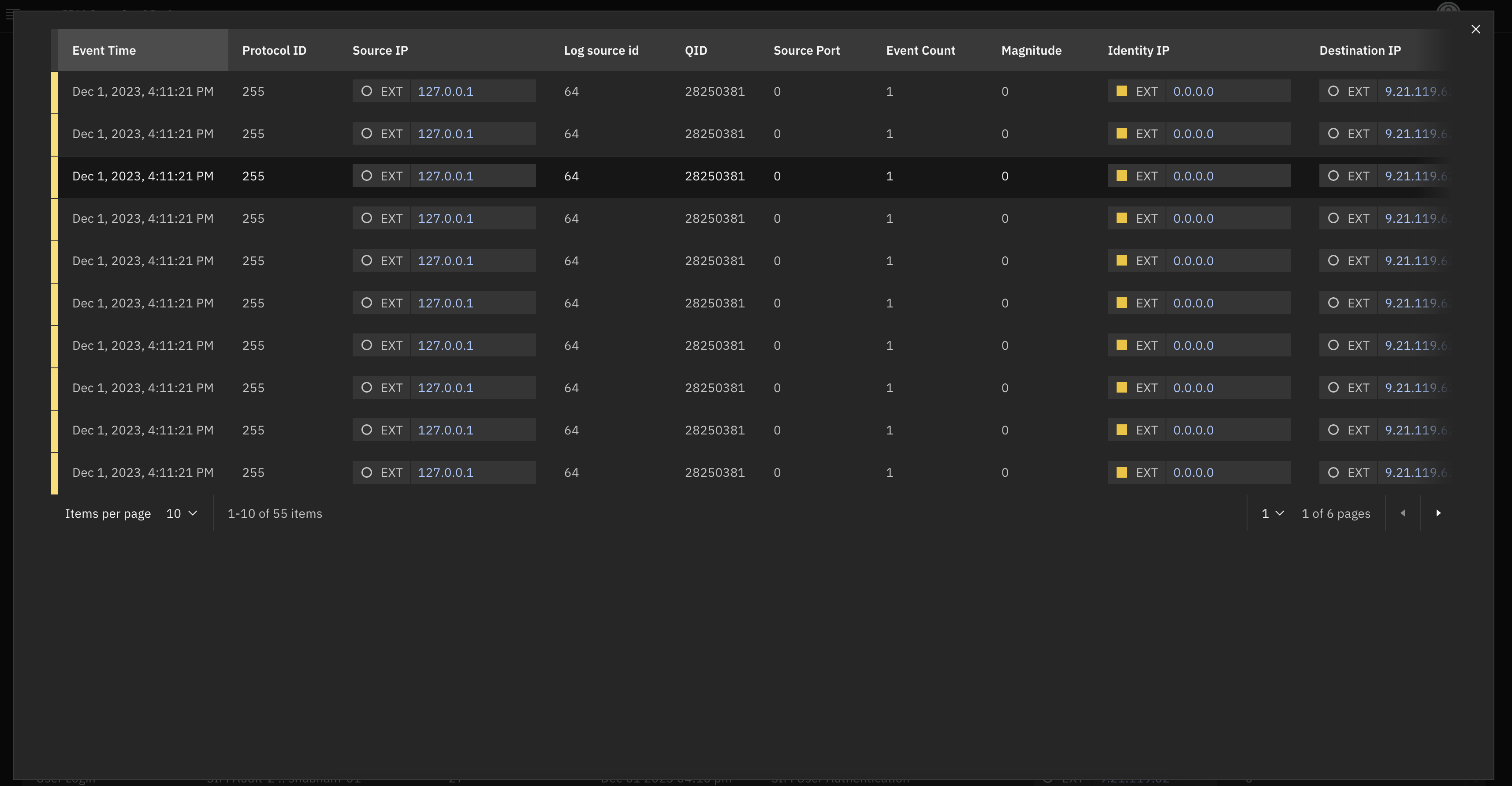Close the event details dialog
This screenshot has width=1512, height=786.
(1475, 29)
